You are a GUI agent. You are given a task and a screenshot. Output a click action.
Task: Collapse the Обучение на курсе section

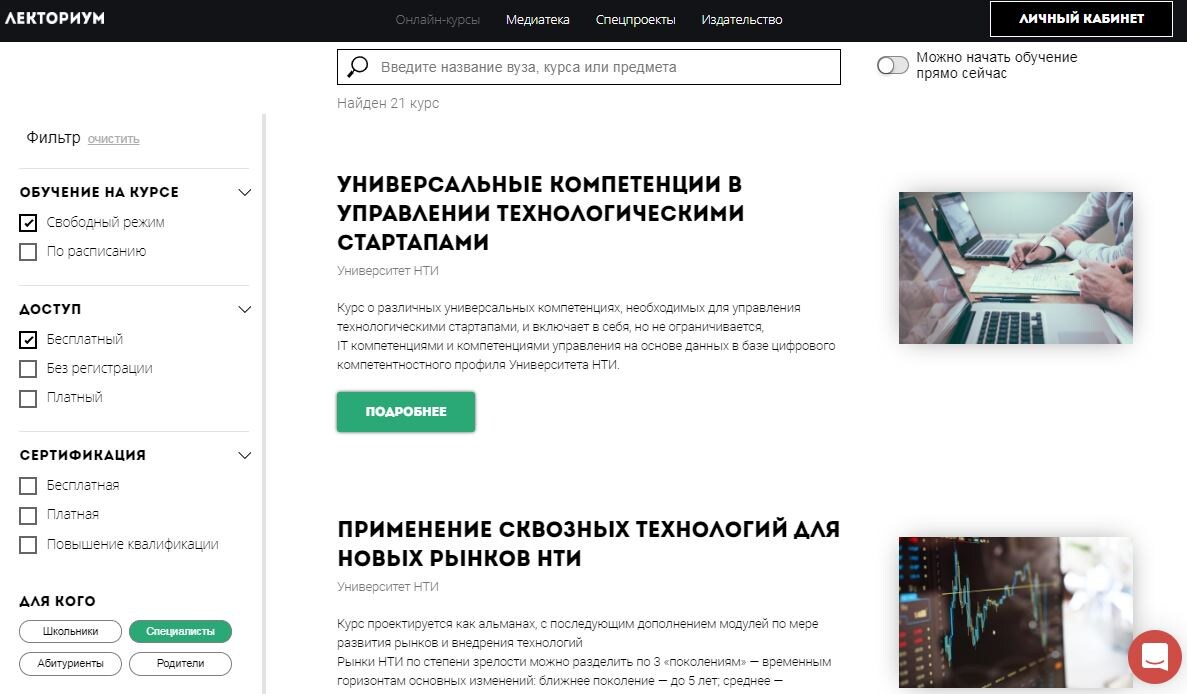click(x=245, y=192)
